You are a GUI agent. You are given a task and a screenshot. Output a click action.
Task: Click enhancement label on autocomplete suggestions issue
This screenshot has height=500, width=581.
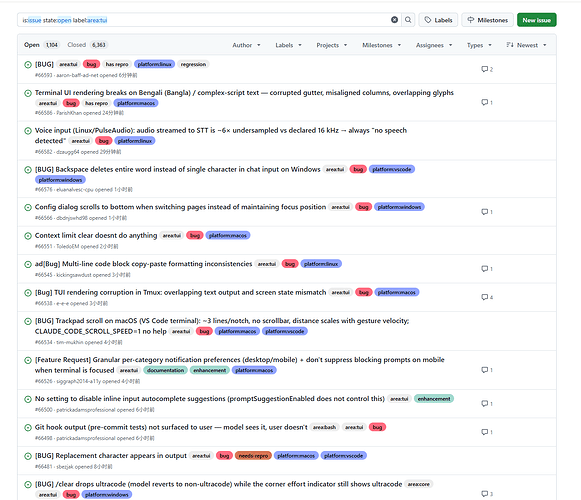434,399
